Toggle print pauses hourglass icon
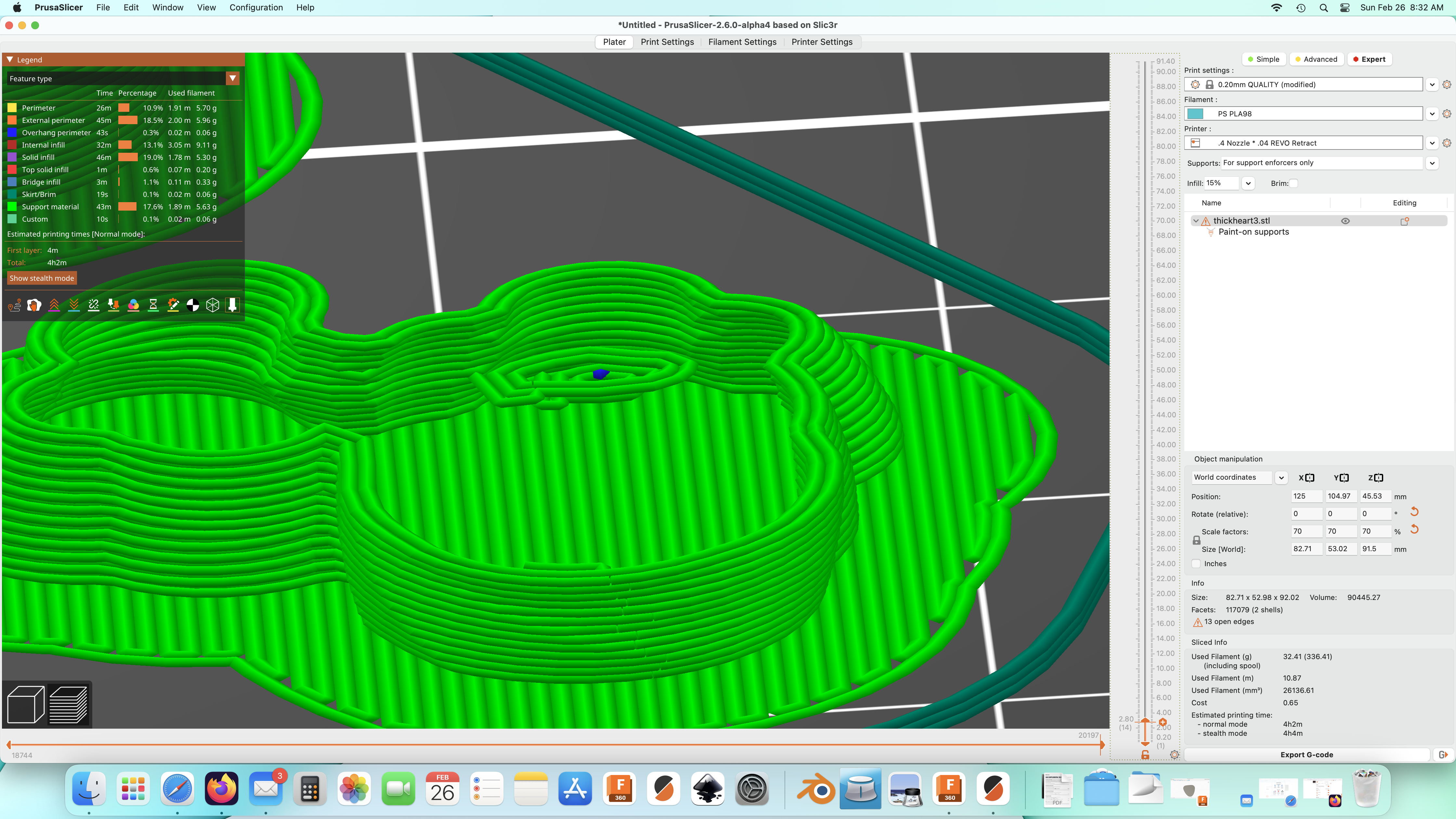1456x819 pixels. 153,305
